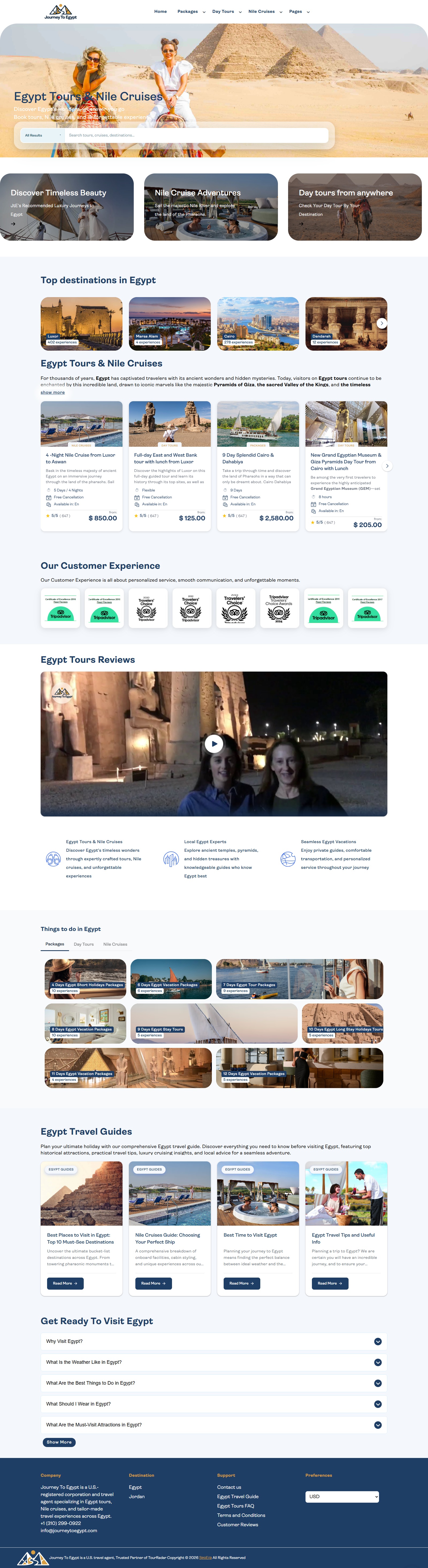Open the 4-Night Nile Cruise from Luxor to Aswan title
Viewport: 428px width, 1568px height.
pos(80,458)
